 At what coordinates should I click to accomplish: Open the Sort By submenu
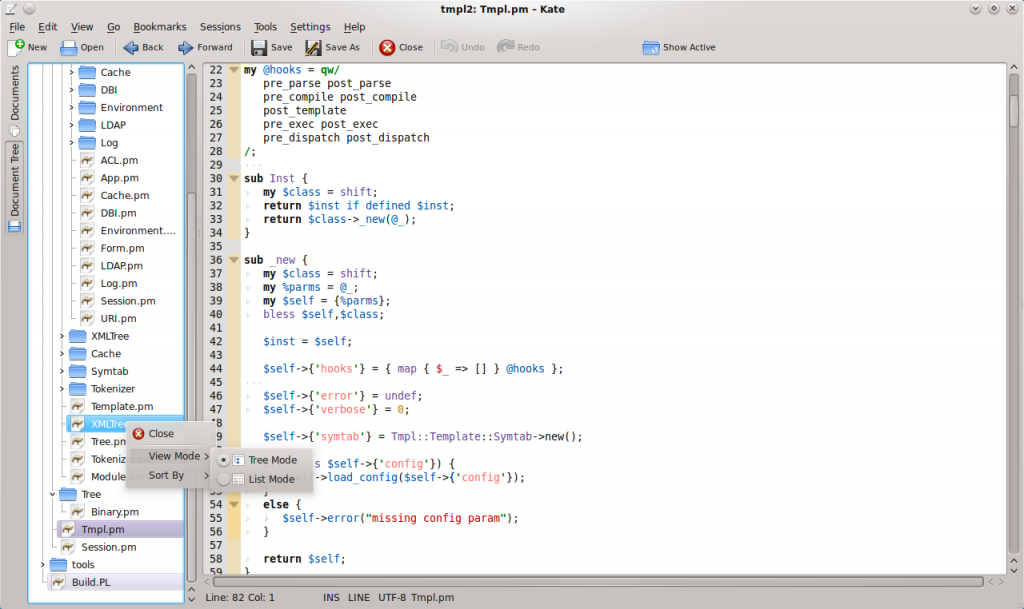pyautogui.click(x=166, y=475)
